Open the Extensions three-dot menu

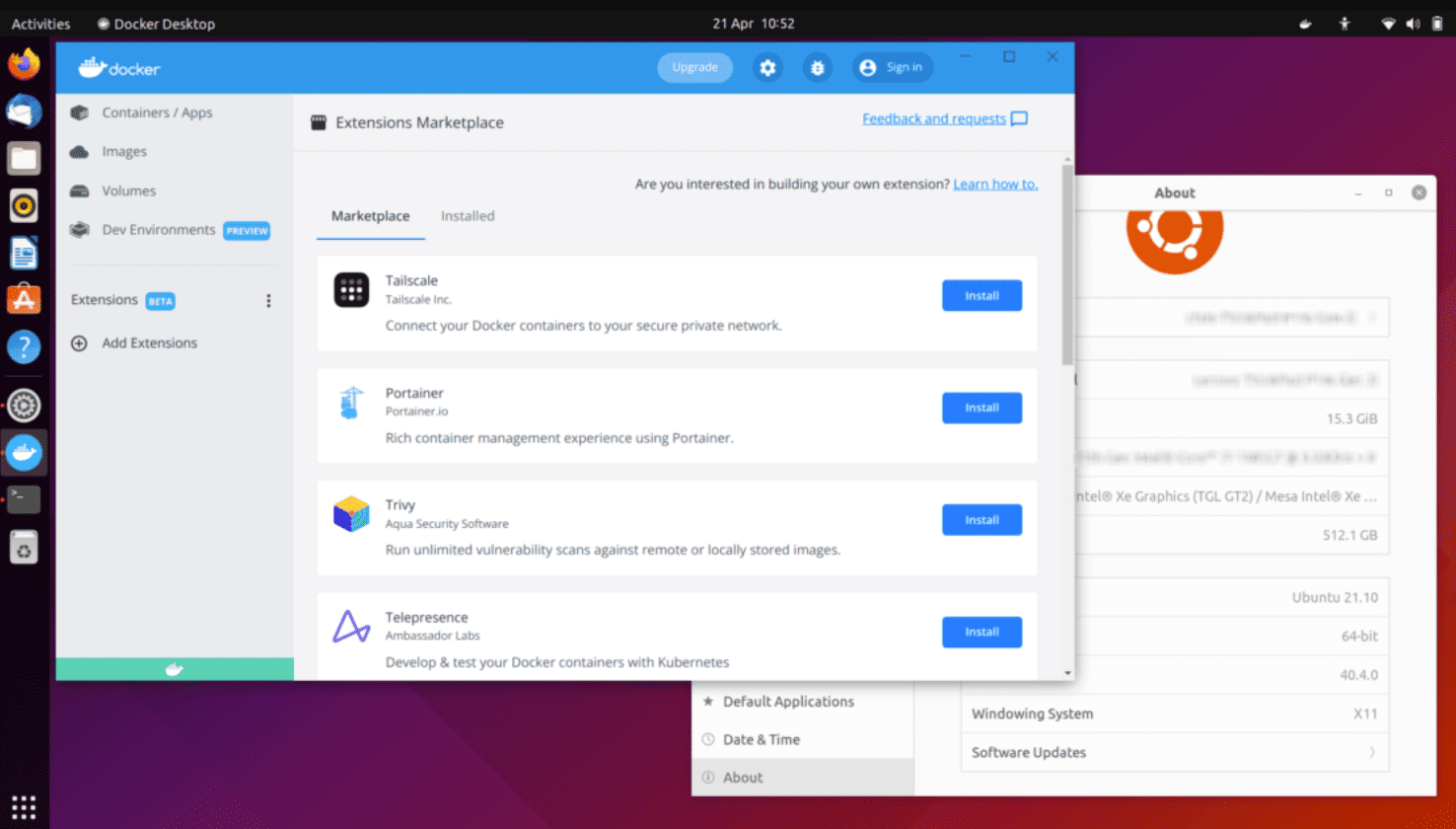pos(268,300)
